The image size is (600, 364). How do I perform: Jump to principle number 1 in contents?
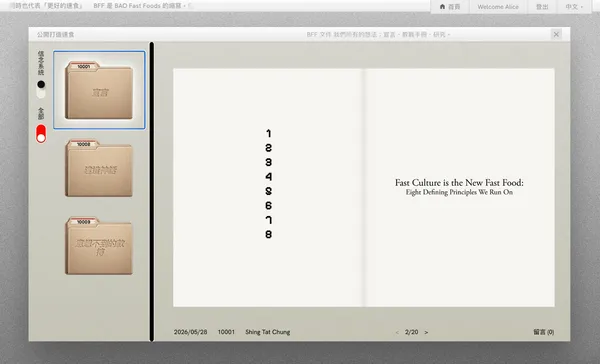pyautogui.click(x=269, y=133)
